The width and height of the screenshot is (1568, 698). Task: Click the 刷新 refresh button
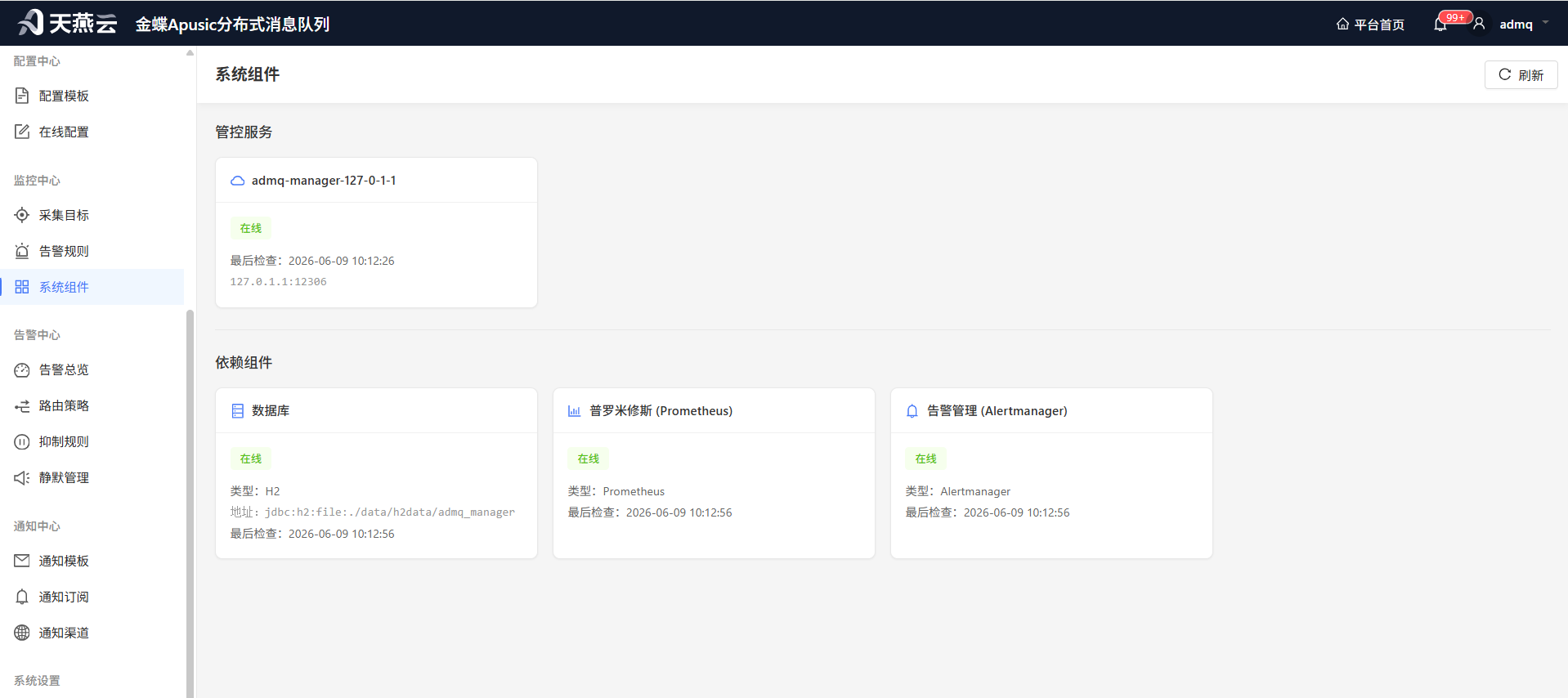pyautogui.click(x=1521, y=74)
